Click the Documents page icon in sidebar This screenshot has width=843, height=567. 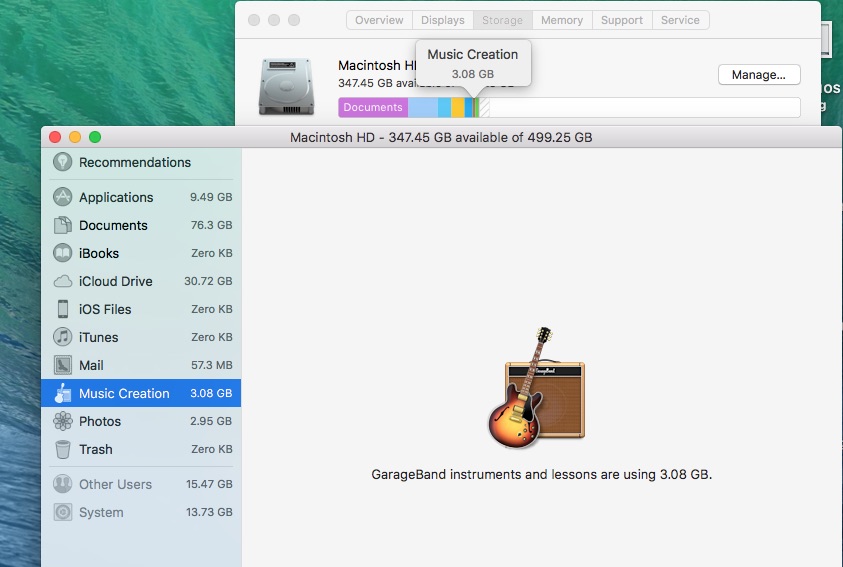[62, 225]
